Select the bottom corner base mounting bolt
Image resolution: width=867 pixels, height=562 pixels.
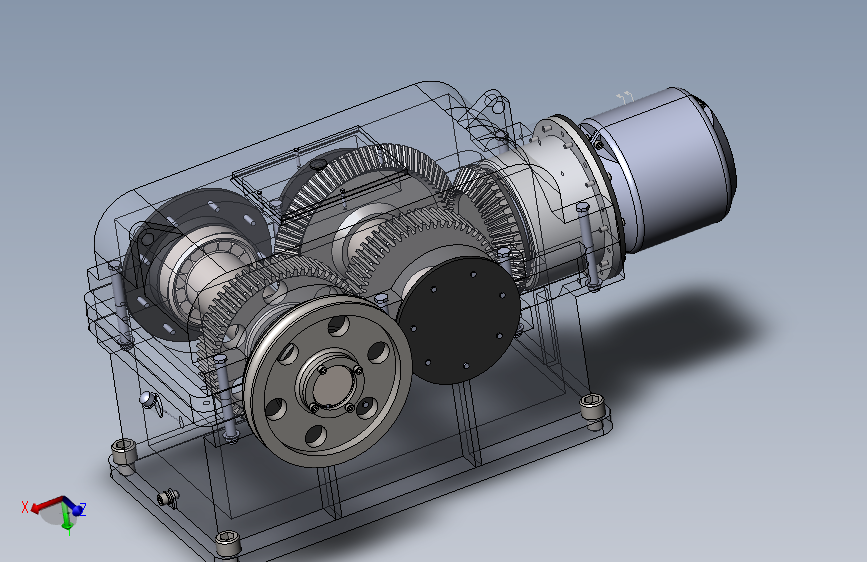pos(228,544)
